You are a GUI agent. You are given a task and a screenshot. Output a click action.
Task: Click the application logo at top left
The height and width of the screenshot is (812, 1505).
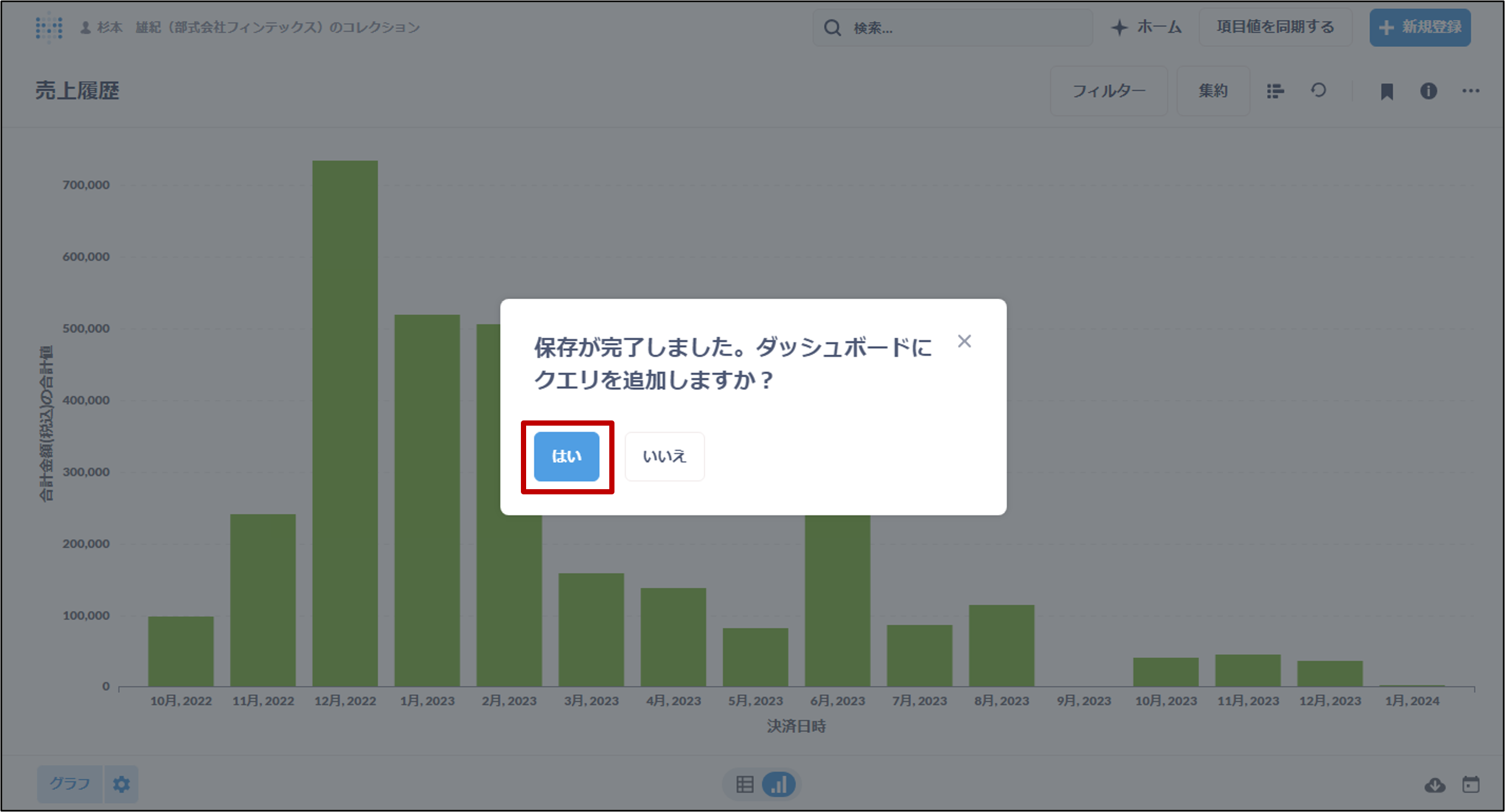(49, 28)
